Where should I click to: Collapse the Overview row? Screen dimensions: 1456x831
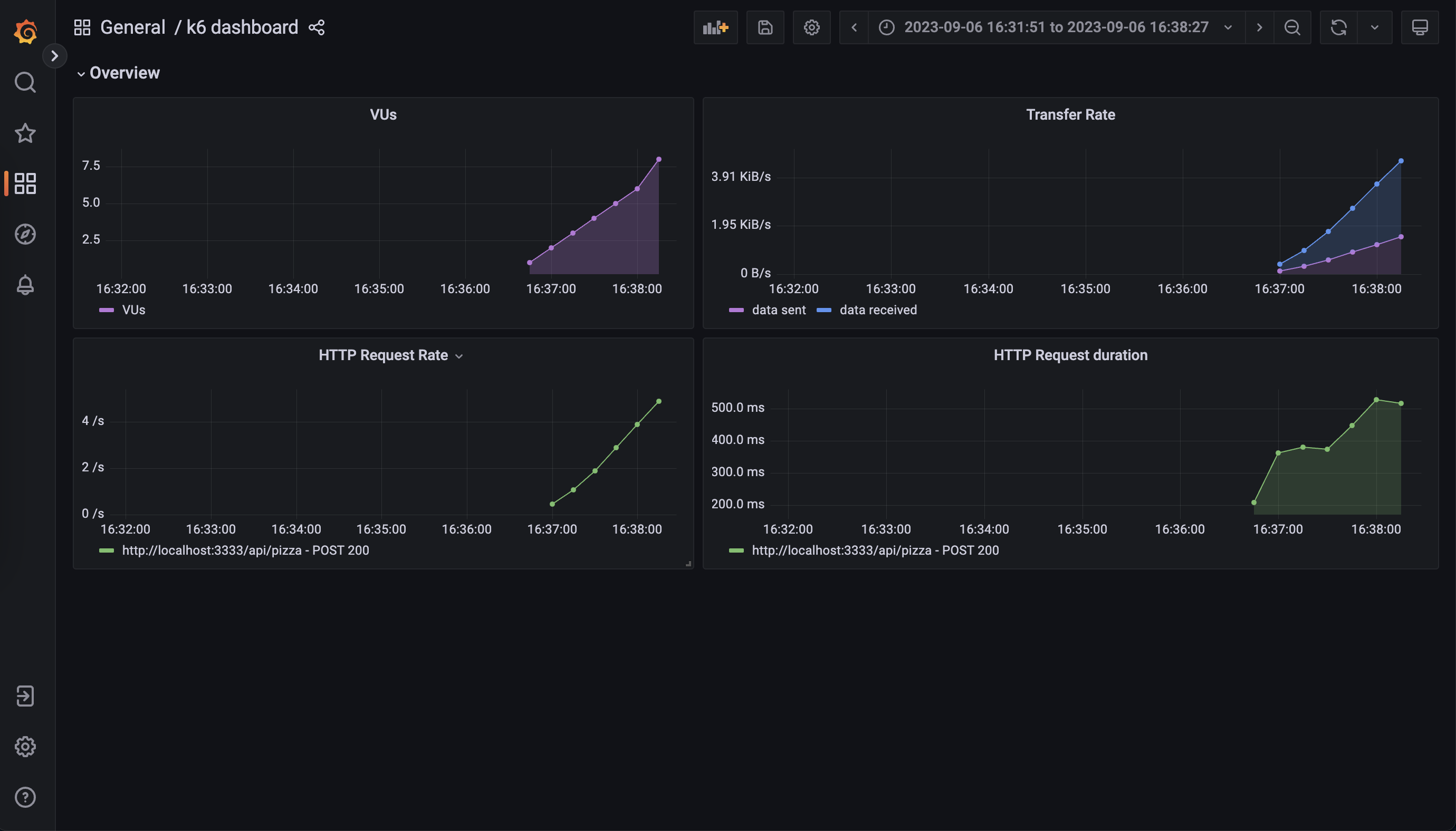point(81,74)
